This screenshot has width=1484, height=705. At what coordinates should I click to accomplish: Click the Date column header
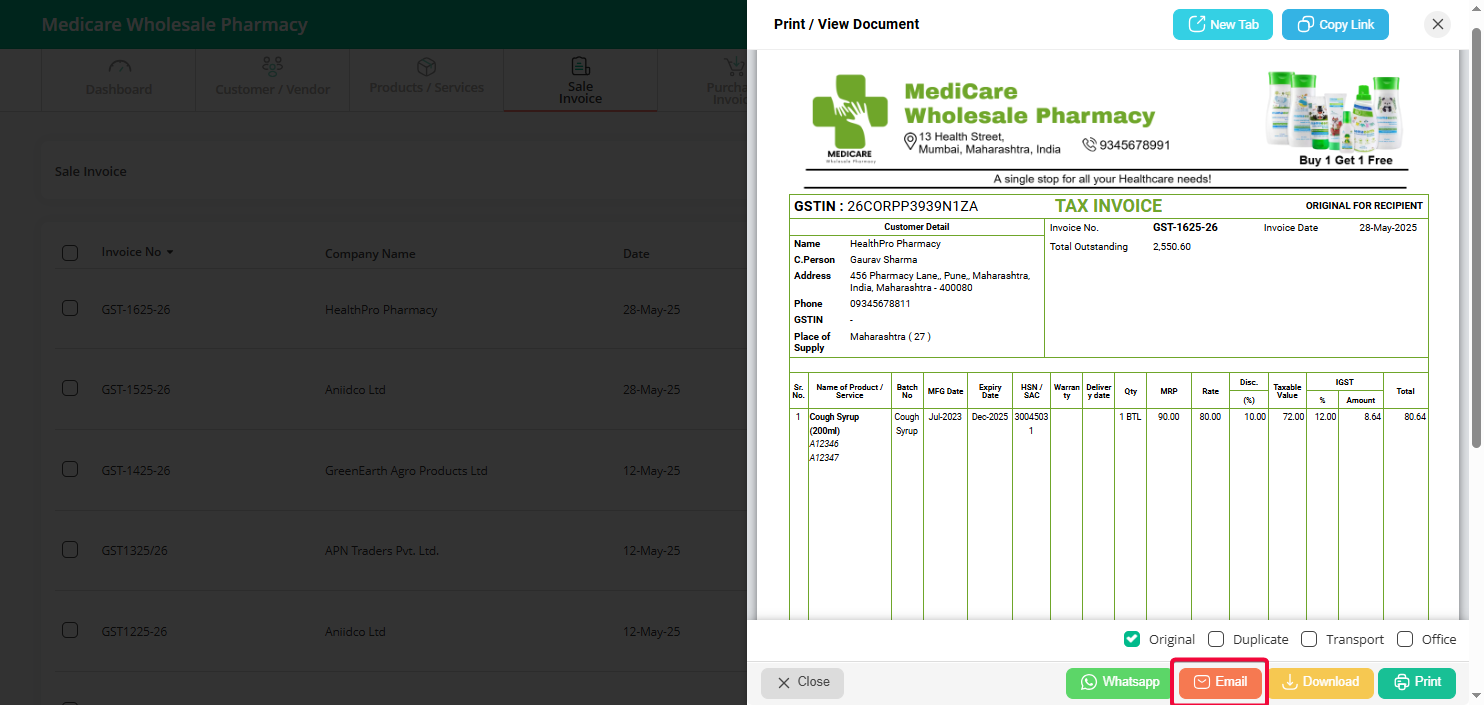coord(637,254)
